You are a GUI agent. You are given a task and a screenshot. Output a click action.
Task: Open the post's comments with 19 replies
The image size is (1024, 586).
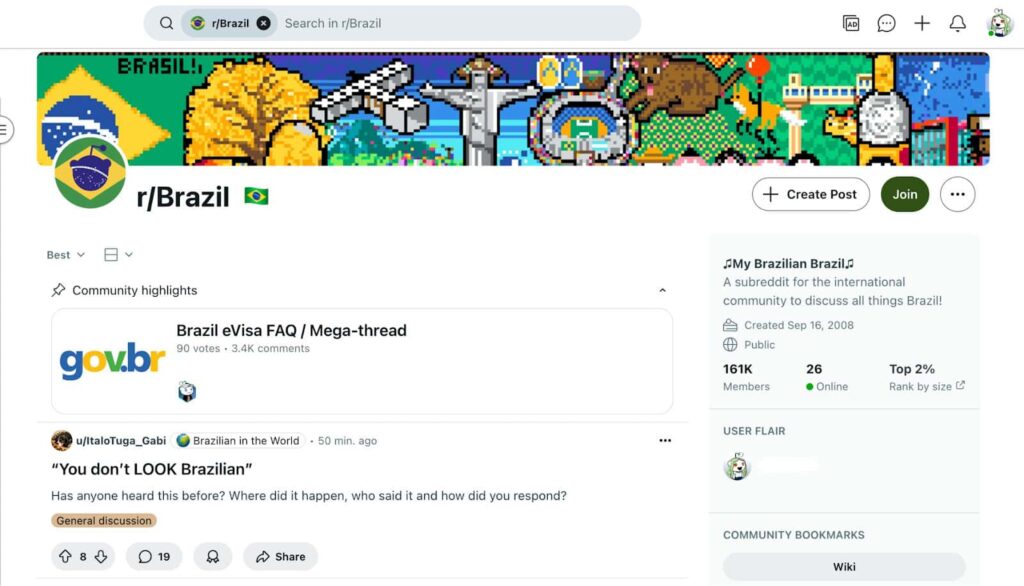tap(154, 557)
